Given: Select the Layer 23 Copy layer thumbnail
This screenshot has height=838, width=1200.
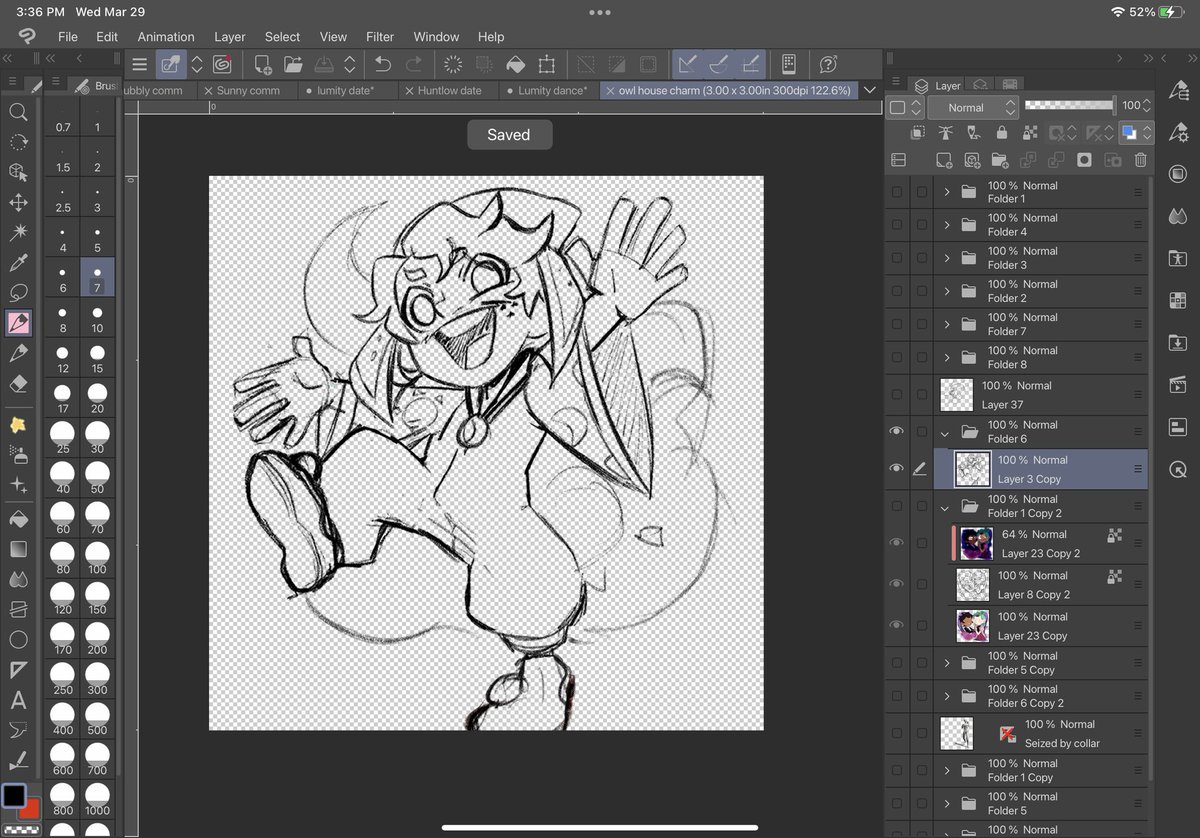Looking at the screenshot, I should point(972,626).
